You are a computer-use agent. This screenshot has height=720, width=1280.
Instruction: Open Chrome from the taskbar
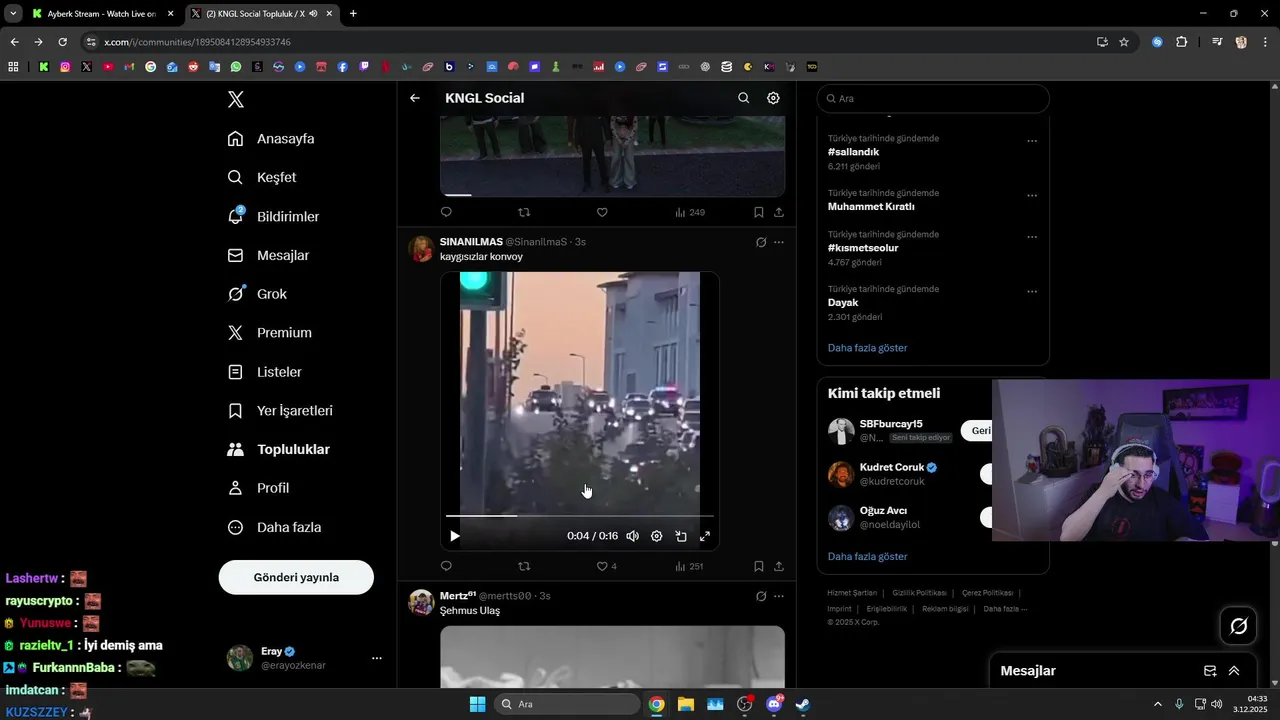pyautogui.click(x=656, y=704)
